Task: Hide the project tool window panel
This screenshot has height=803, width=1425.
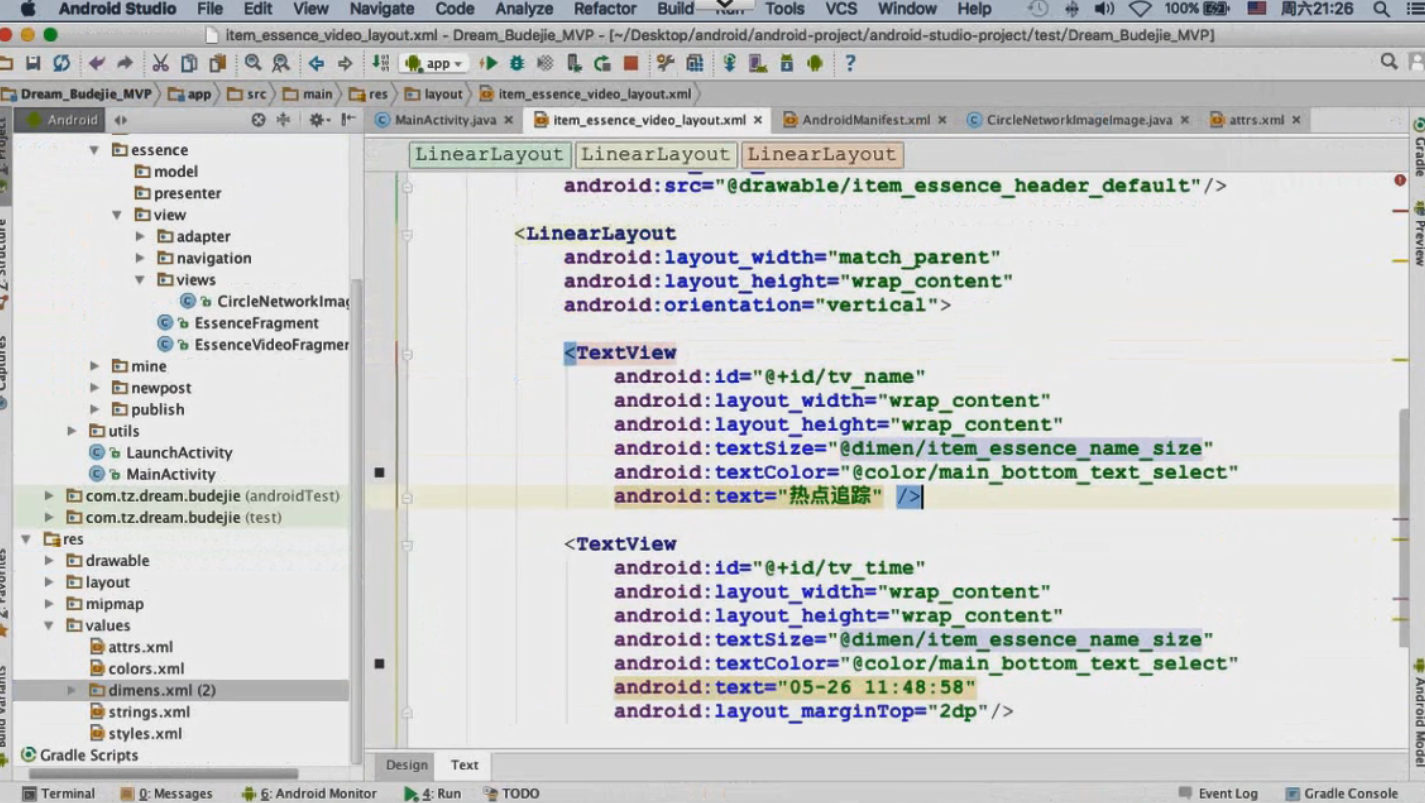Action: (347, 120)
